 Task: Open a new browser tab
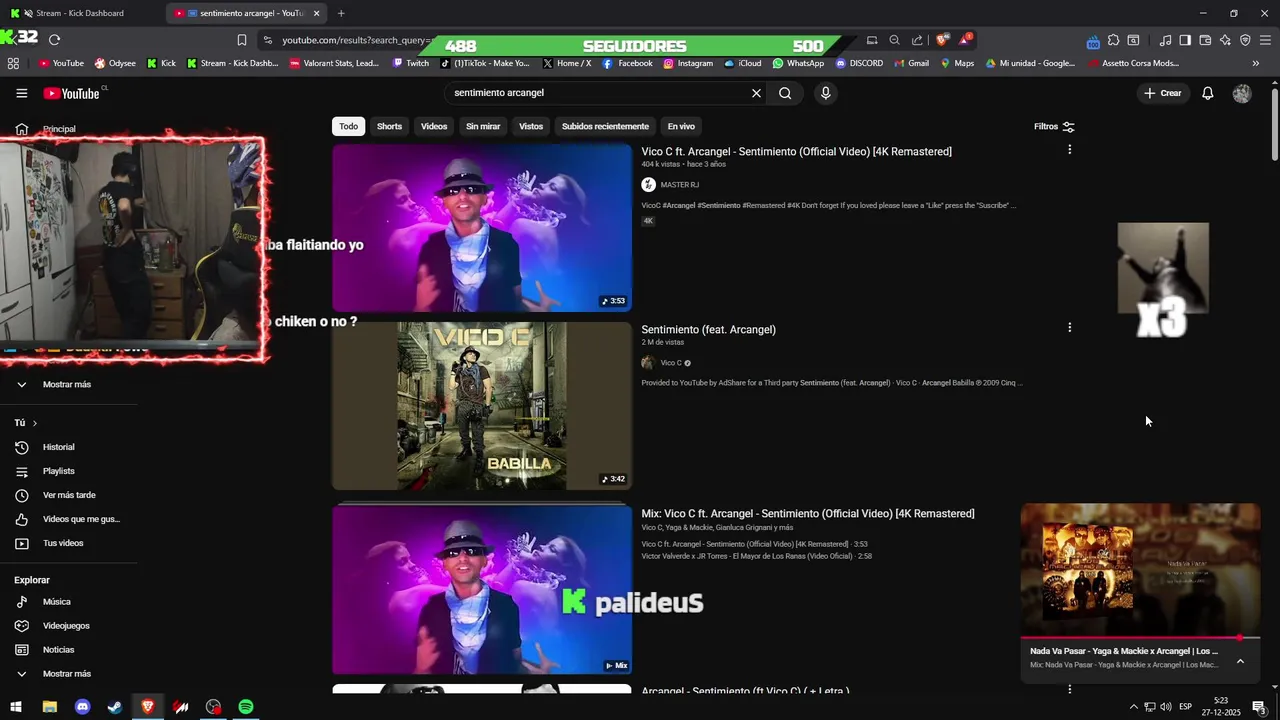click(x=341, y=13)
